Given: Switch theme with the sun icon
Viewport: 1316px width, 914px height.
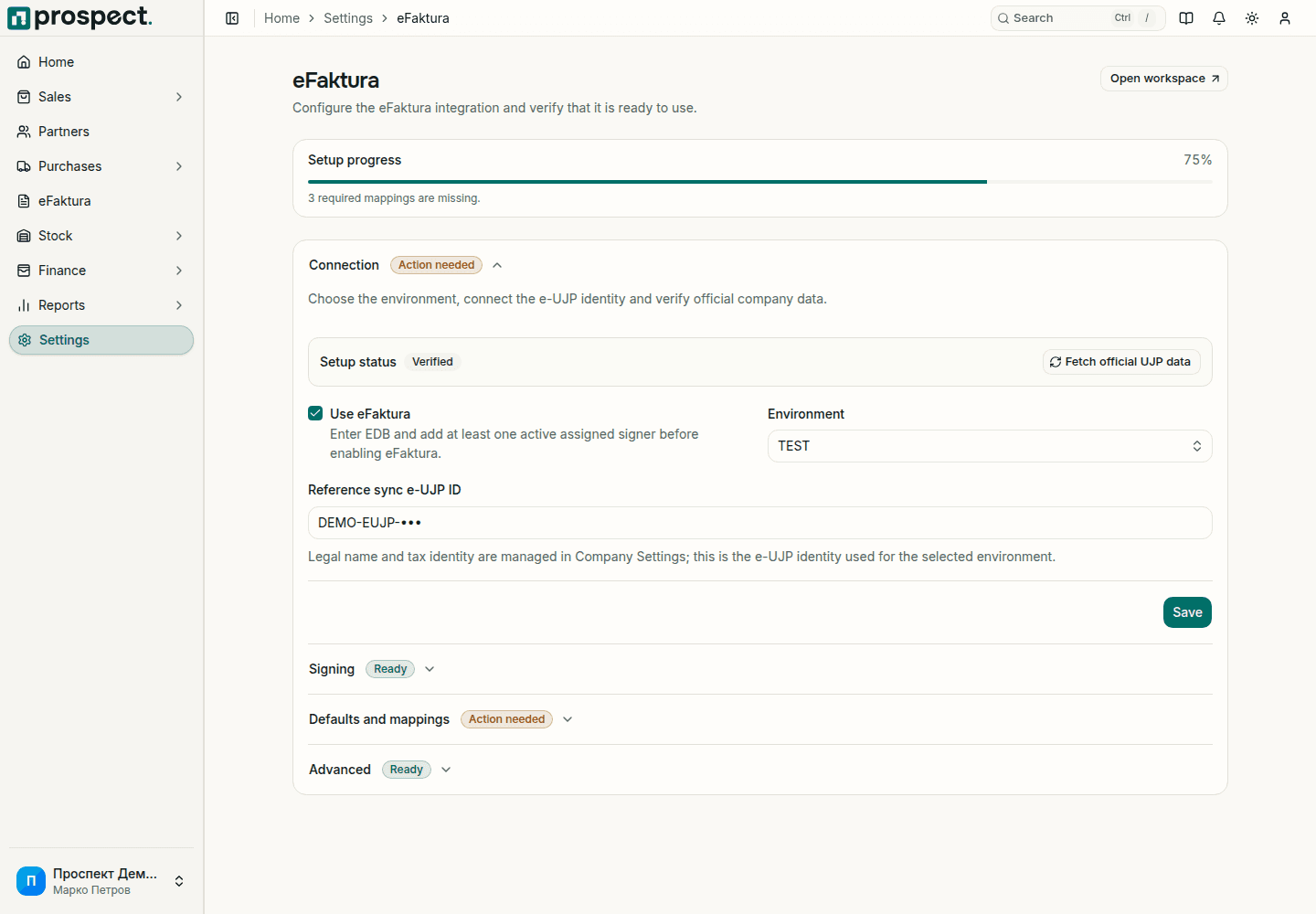Looking at the screenshot, I should [x=1252, y=18].
